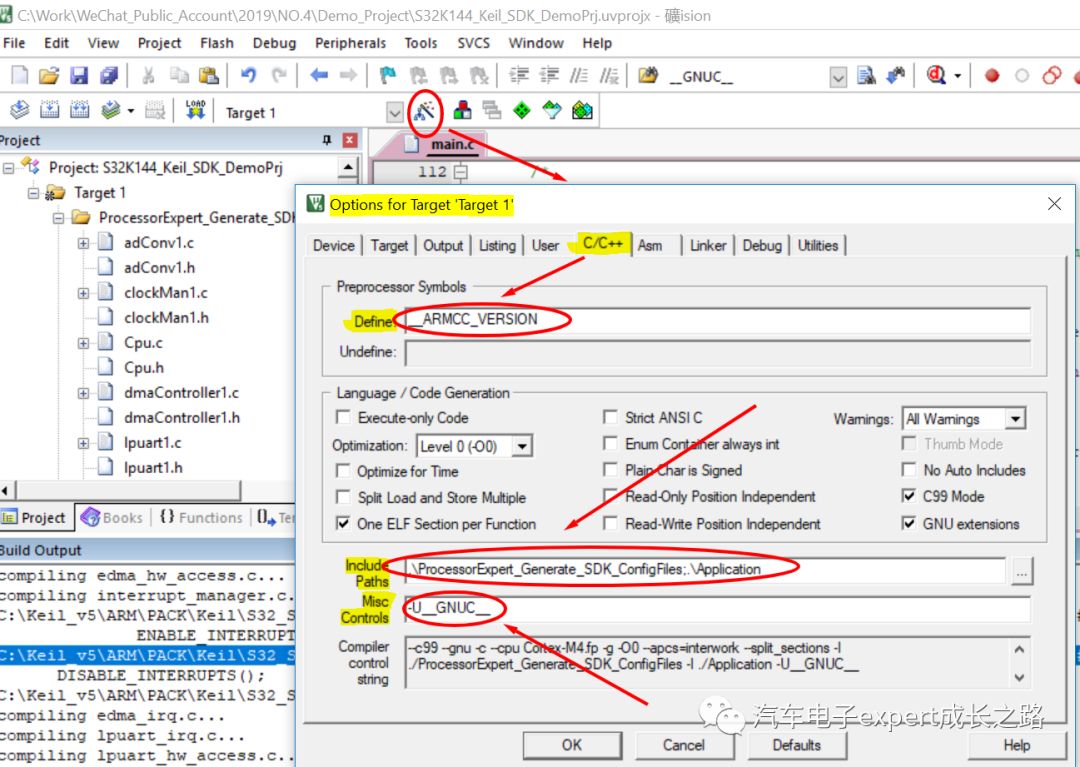Click the OK button
1080x767 pixels.
(x=572, y=745)
